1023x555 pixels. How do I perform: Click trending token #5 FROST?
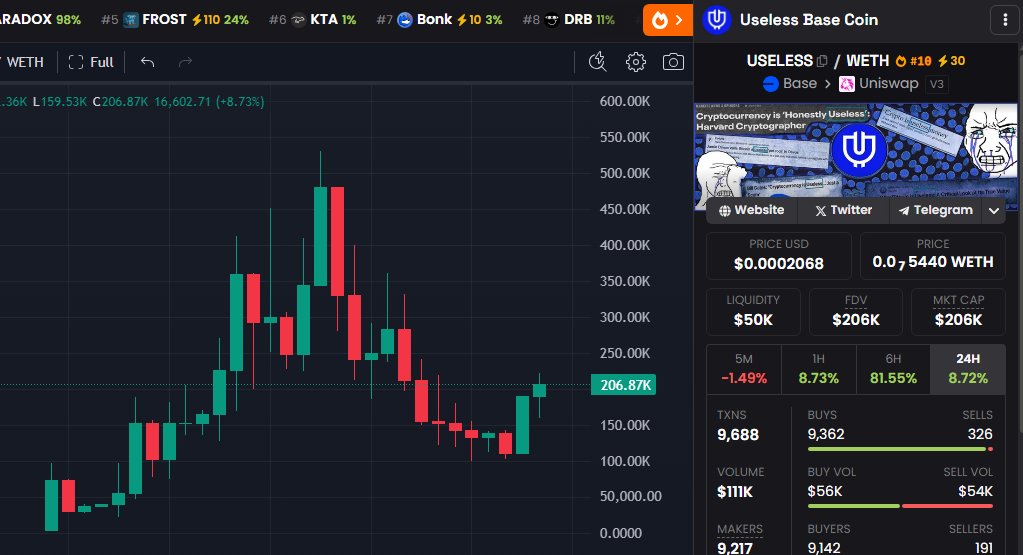175,20
